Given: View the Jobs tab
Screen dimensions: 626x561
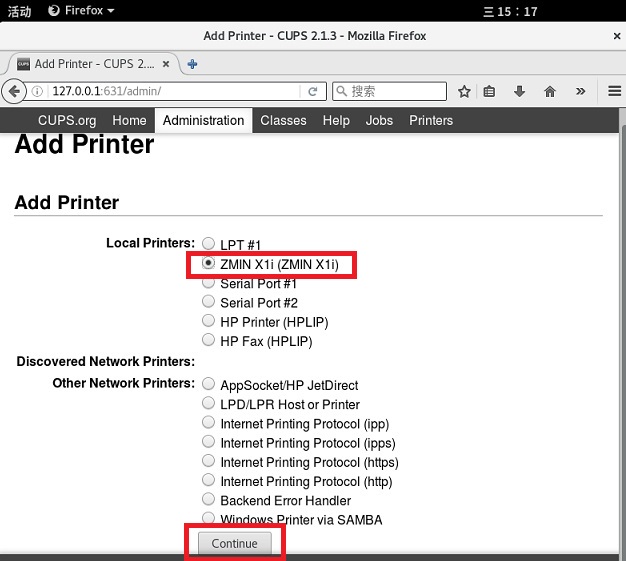Looking at the screenshot, I should [379, 120].
